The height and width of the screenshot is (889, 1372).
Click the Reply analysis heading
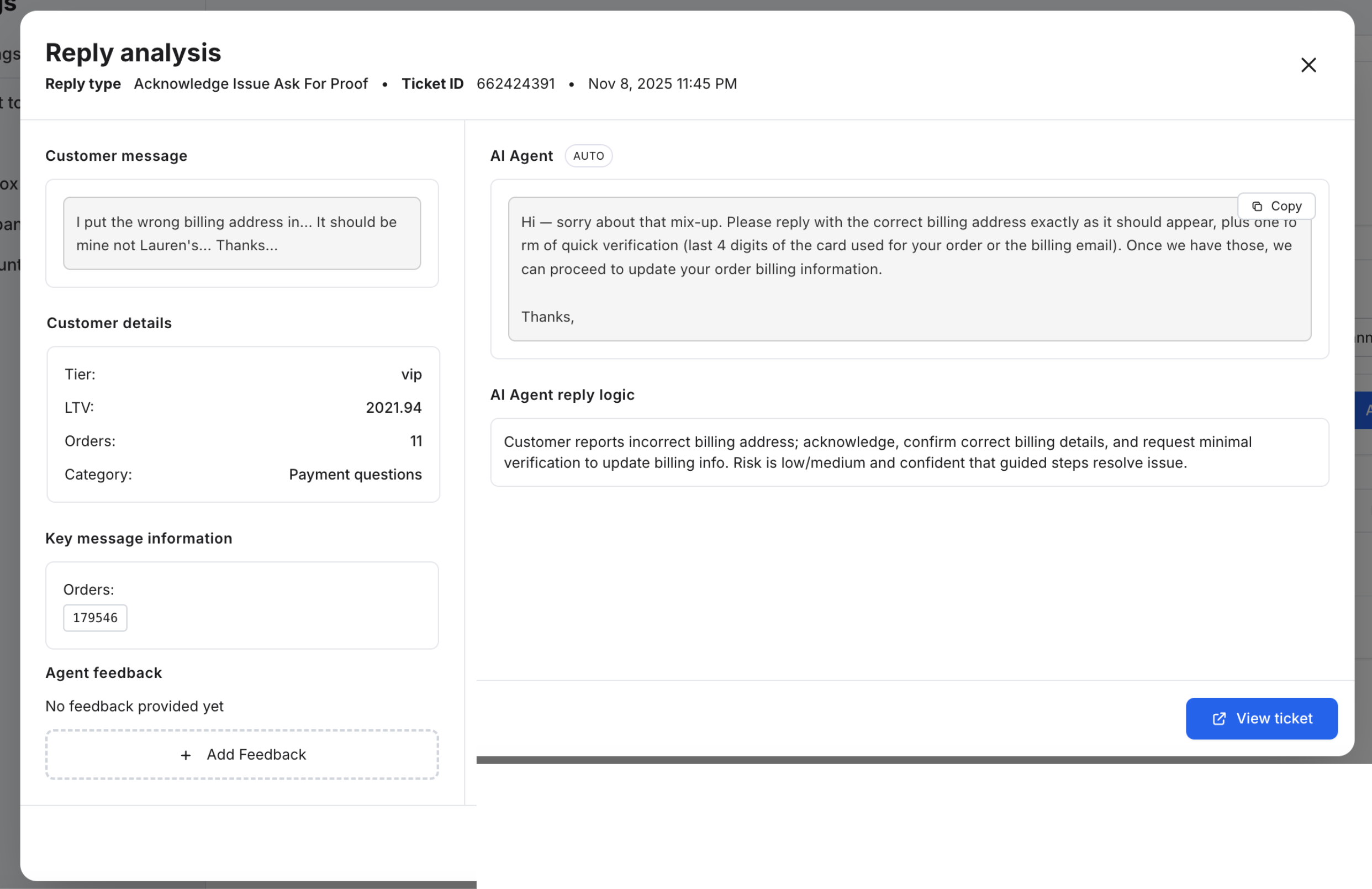133,52
